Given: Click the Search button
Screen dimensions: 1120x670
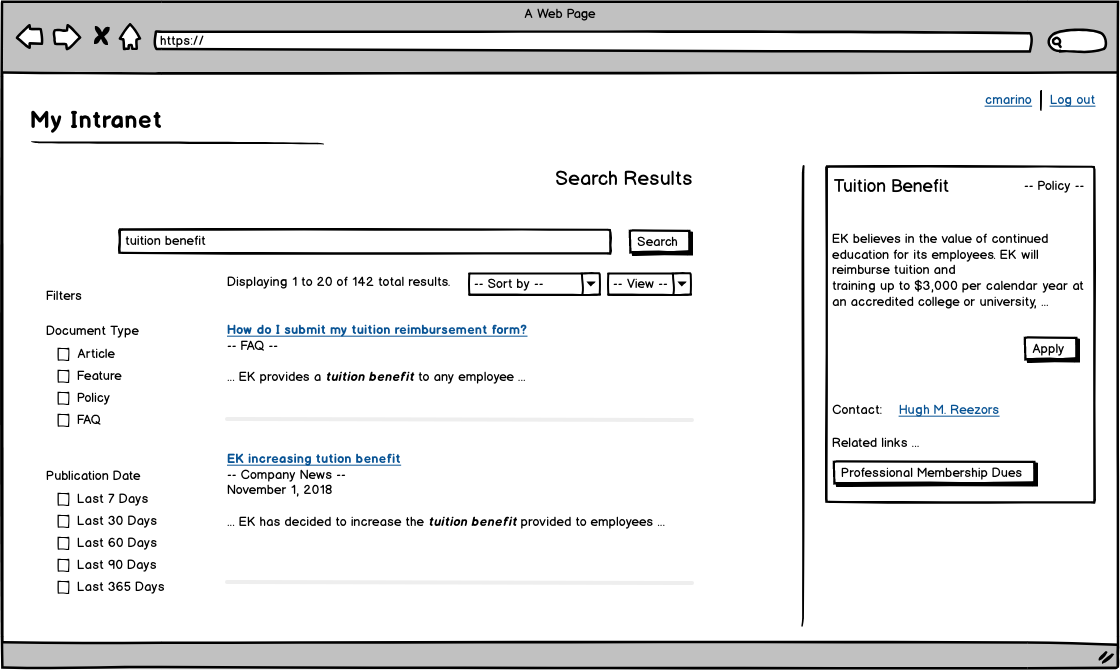Looking at the screenshot, I should [659, 241].
